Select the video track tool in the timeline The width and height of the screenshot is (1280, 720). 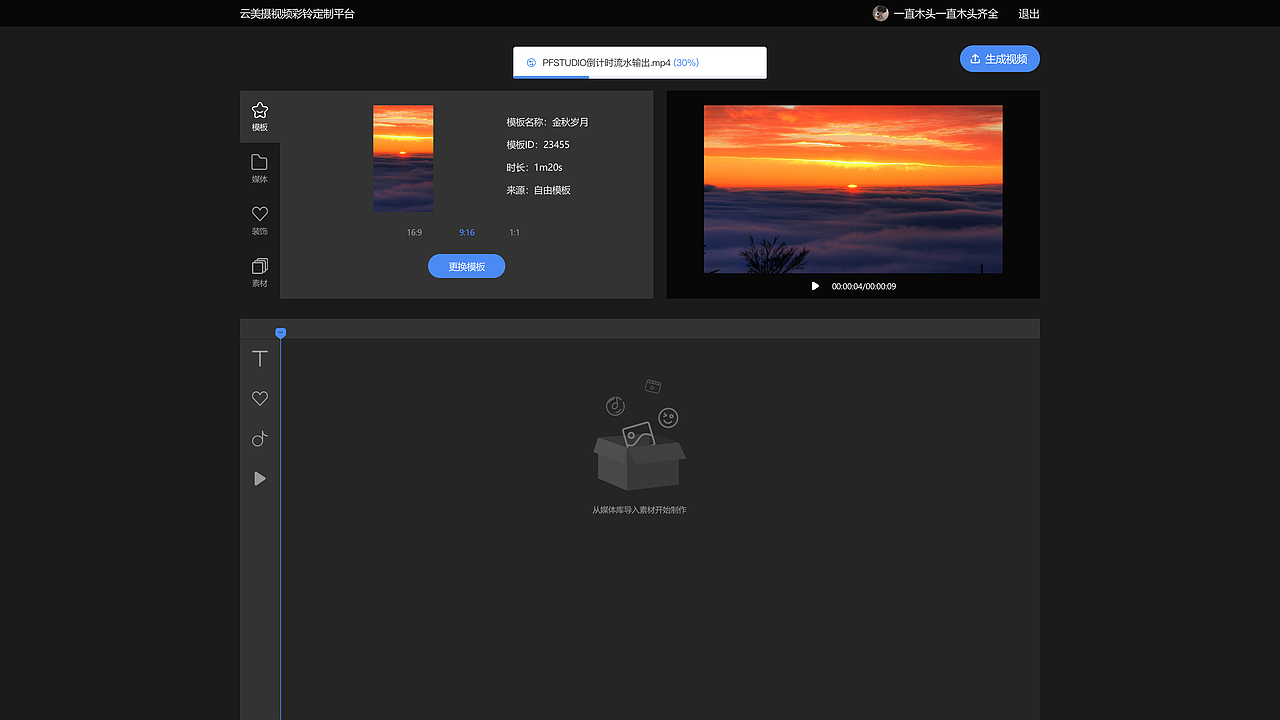click(260, 479)
